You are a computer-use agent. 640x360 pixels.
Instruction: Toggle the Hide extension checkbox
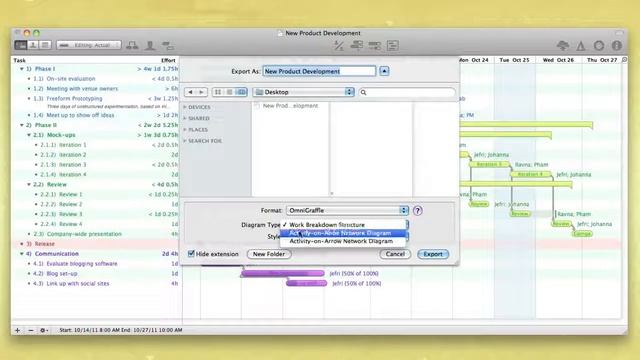191,253
